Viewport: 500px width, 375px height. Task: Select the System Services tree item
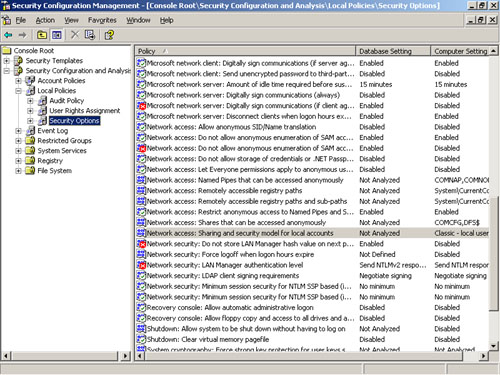[62, 151]
